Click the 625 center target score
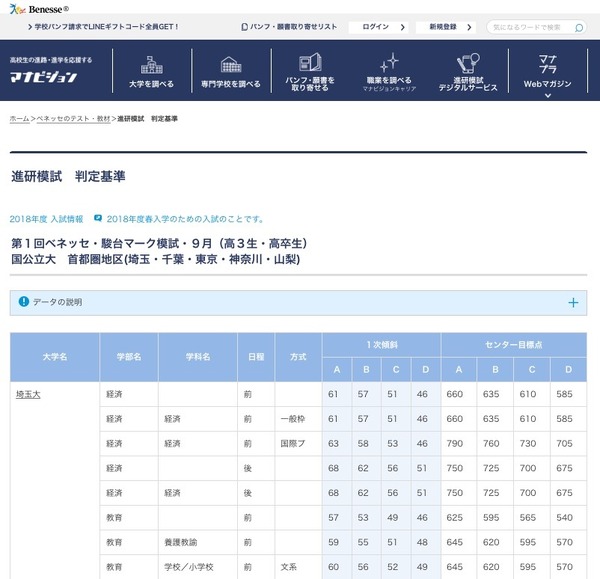This screenshot has width=600, height=579. click(x=455, y=517)
